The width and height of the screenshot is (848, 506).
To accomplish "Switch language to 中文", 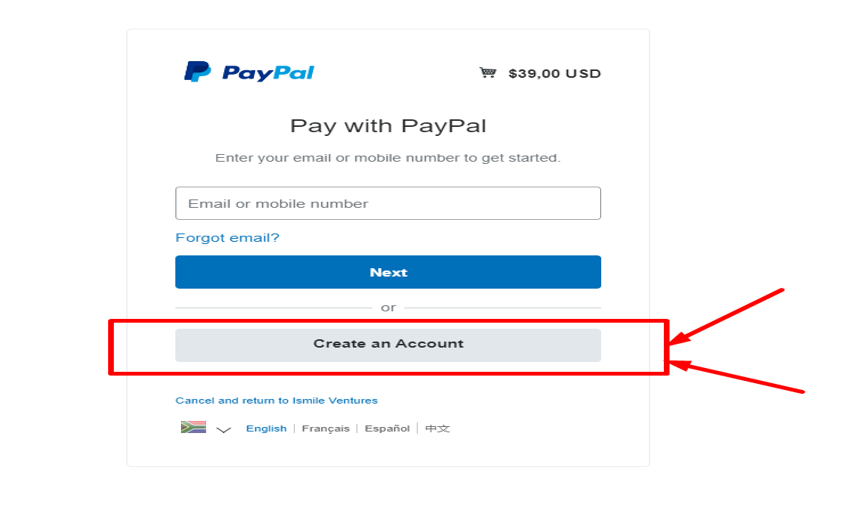I will 437,429.
